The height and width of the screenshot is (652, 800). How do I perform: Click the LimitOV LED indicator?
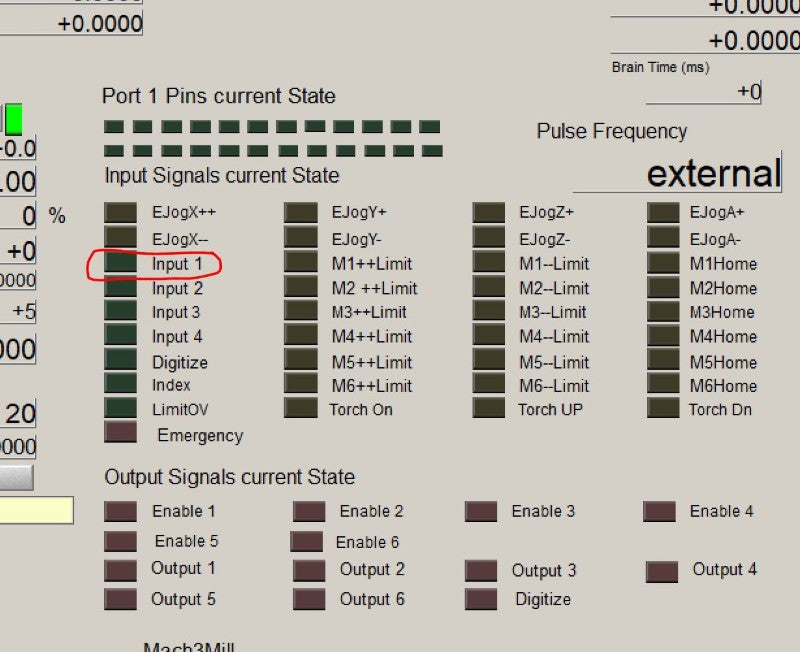coord(120,408)
